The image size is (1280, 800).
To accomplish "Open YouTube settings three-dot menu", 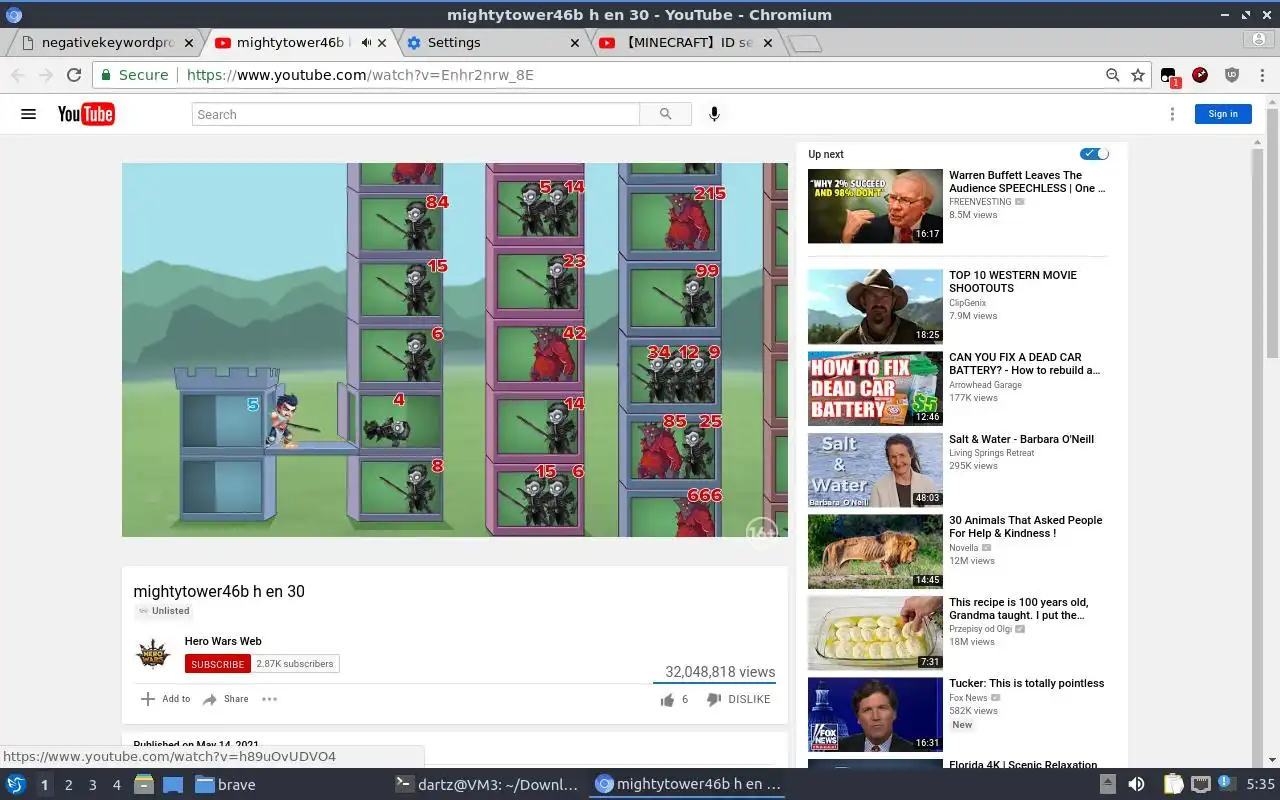I will (1172, 114).
